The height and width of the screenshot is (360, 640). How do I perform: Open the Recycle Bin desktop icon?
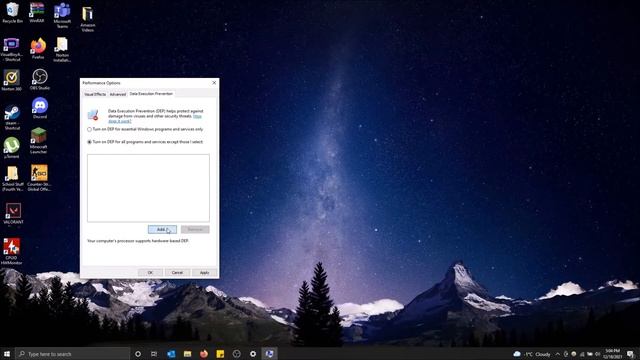(12, 12)
